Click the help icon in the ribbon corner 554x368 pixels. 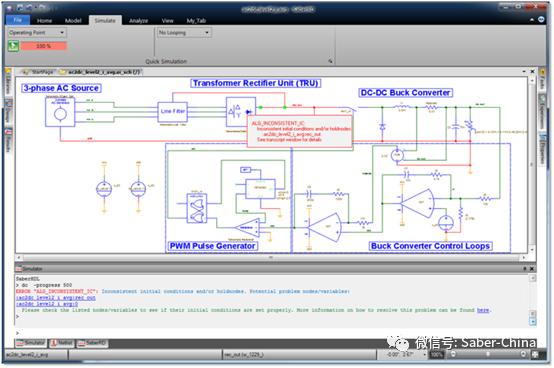click(541, 20)
